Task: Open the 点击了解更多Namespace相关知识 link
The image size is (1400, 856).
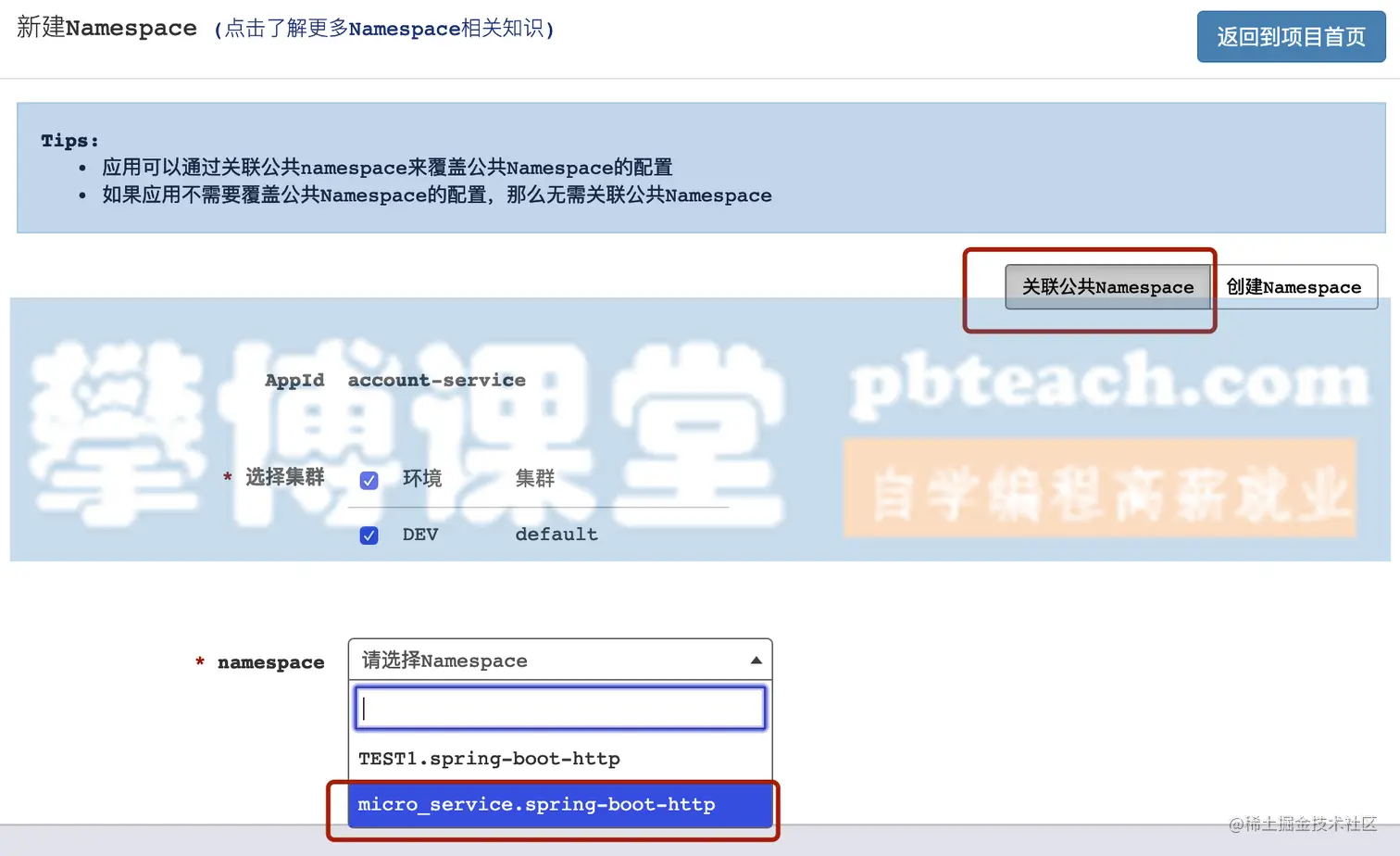Action: click(x=383, y=29)
